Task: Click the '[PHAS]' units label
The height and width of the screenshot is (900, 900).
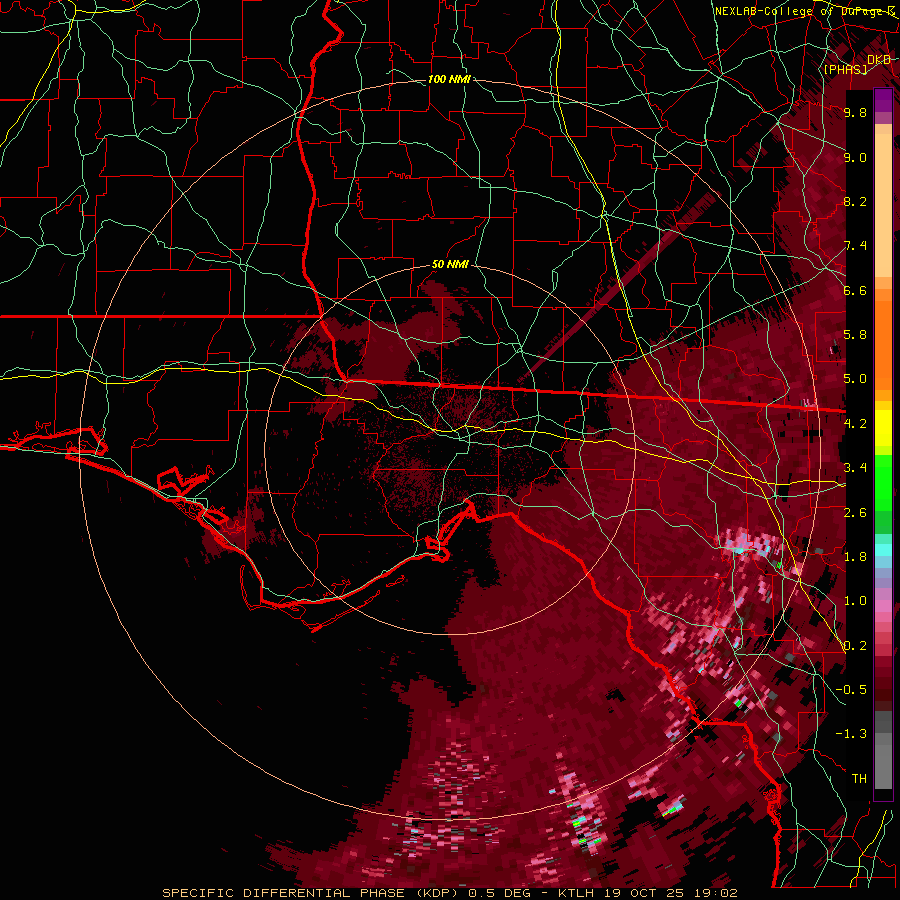Action: (x=845, y=69)
